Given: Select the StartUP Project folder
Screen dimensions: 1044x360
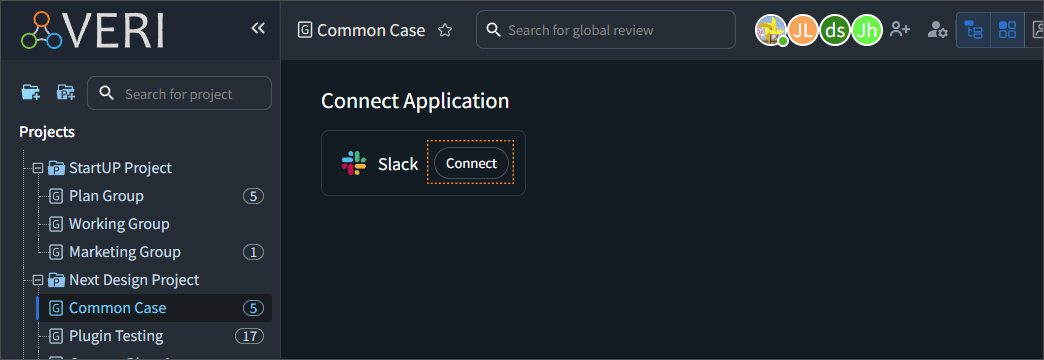Looking at the screenshot, I should tap(121, 168).
